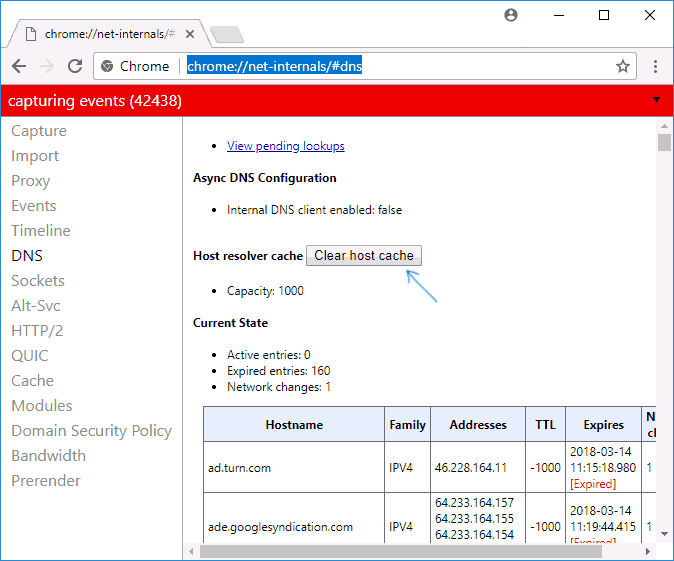The height and width of the screenshot is (561, 674).
Task: Open the Timeline section
Action: coord(41,230)
